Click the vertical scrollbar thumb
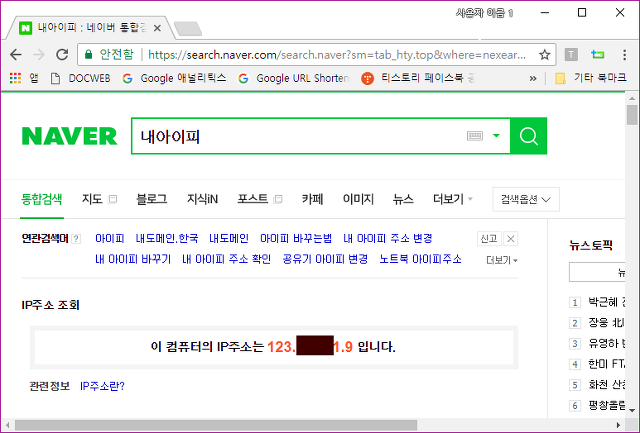This screenshot has width=640, height=433. tap(632, 115)
